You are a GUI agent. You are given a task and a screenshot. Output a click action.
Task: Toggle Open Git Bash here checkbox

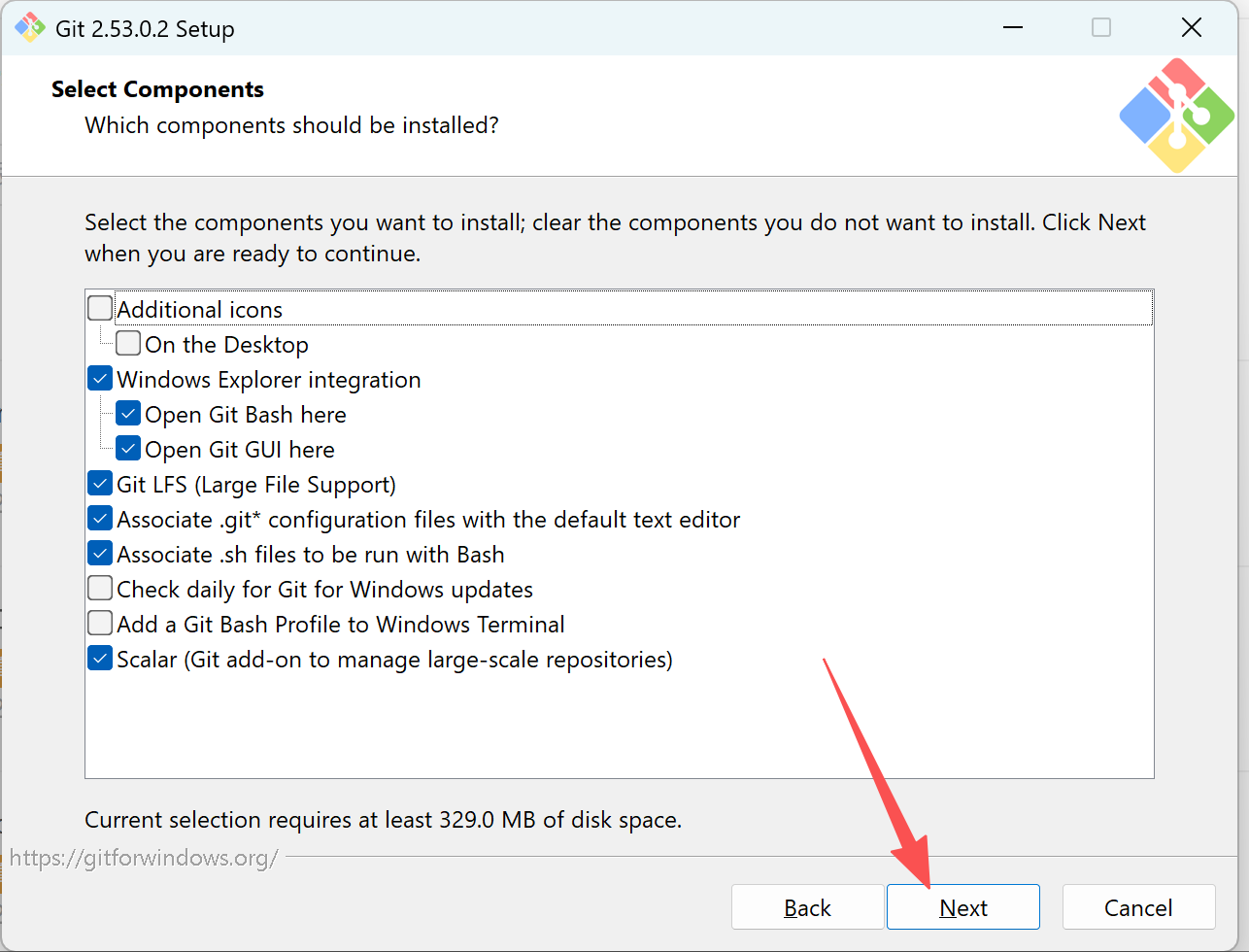click(x=128, y=414)
